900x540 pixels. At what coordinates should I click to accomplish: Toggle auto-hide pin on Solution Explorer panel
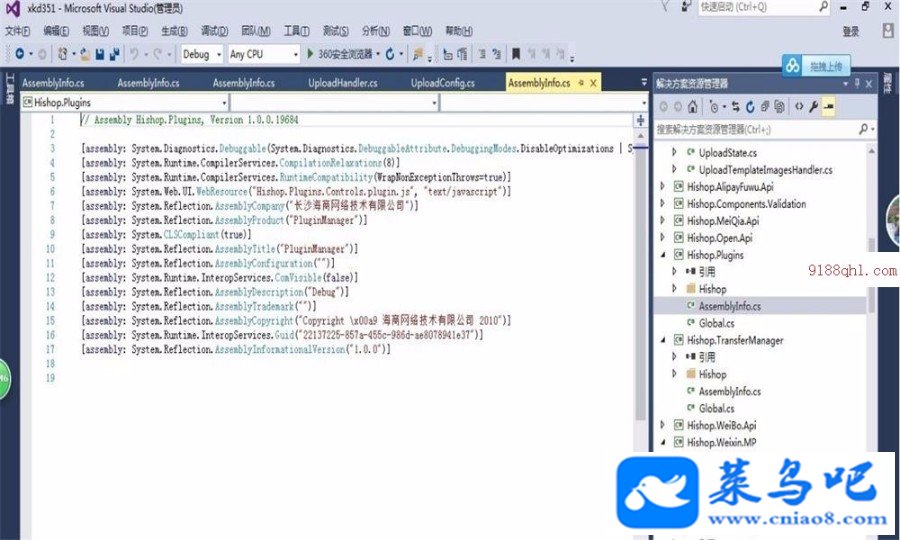click(x=857, y=84)
